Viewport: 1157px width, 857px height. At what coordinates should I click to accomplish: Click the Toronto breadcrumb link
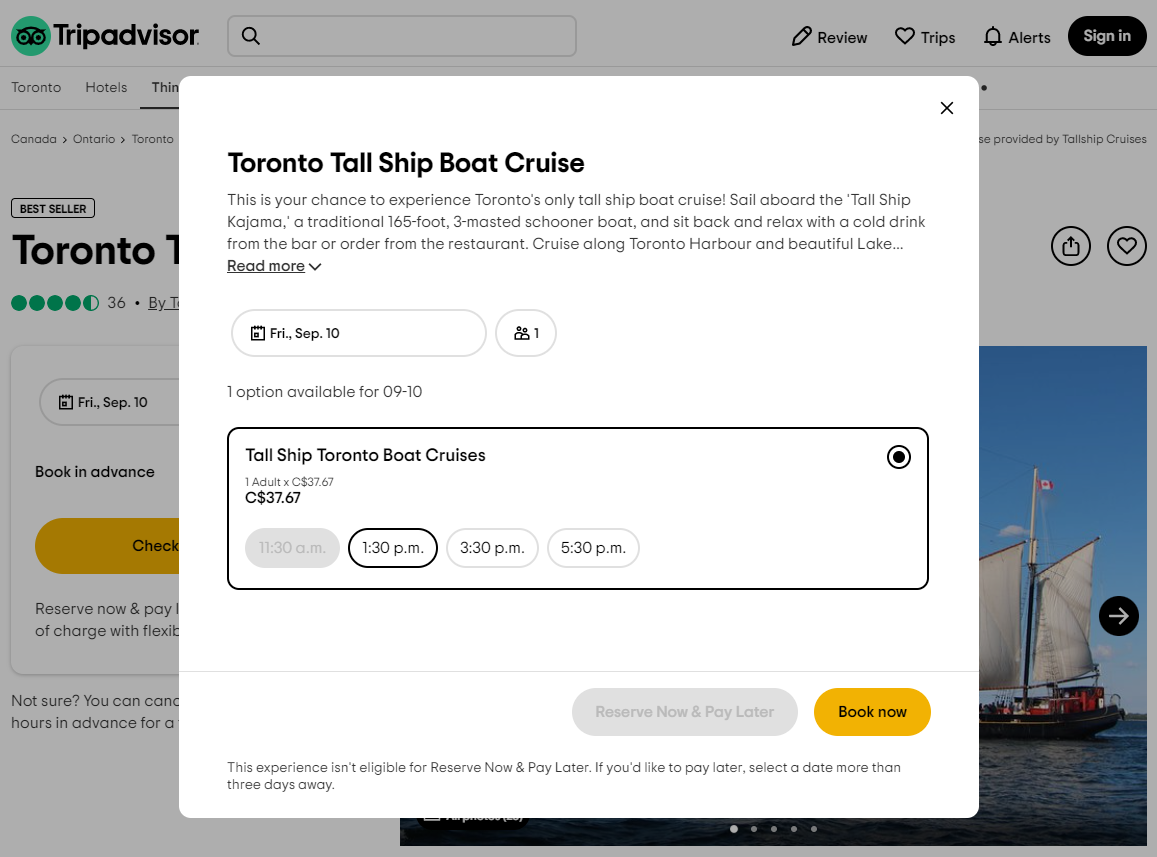click(x=153, y=139)
